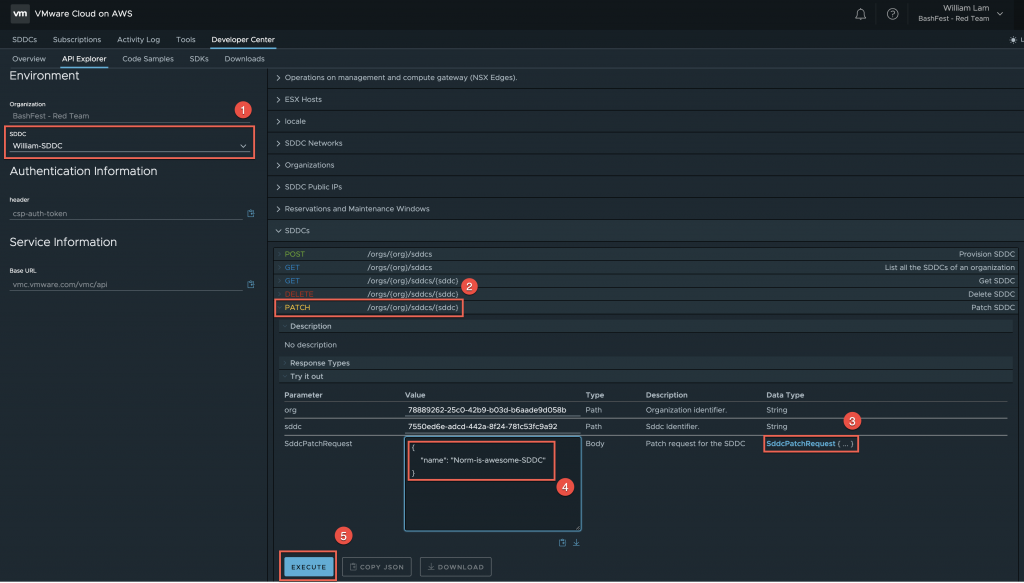This screenshot has height=583, width=1024.
Task: Collapse the SDDCs section
Action: click(x=296, y=230)
